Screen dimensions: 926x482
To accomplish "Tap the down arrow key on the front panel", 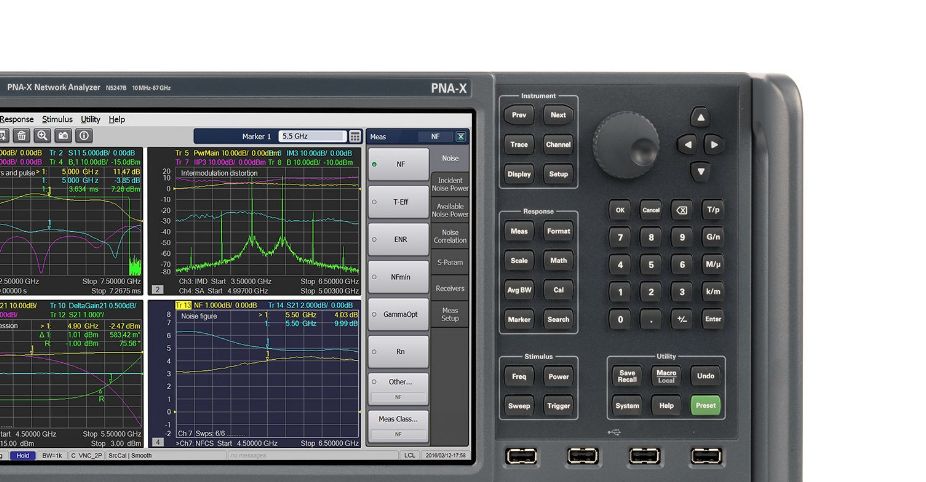I will pyautogui.click(x=700, y=172).
